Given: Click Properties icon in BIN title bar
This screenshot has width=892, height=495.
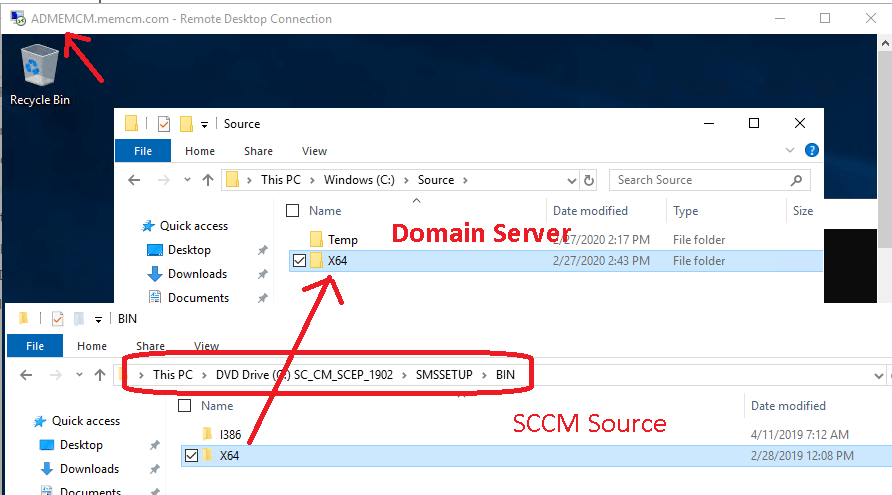Looking at the screenshot, I should [x=57, y=319].
